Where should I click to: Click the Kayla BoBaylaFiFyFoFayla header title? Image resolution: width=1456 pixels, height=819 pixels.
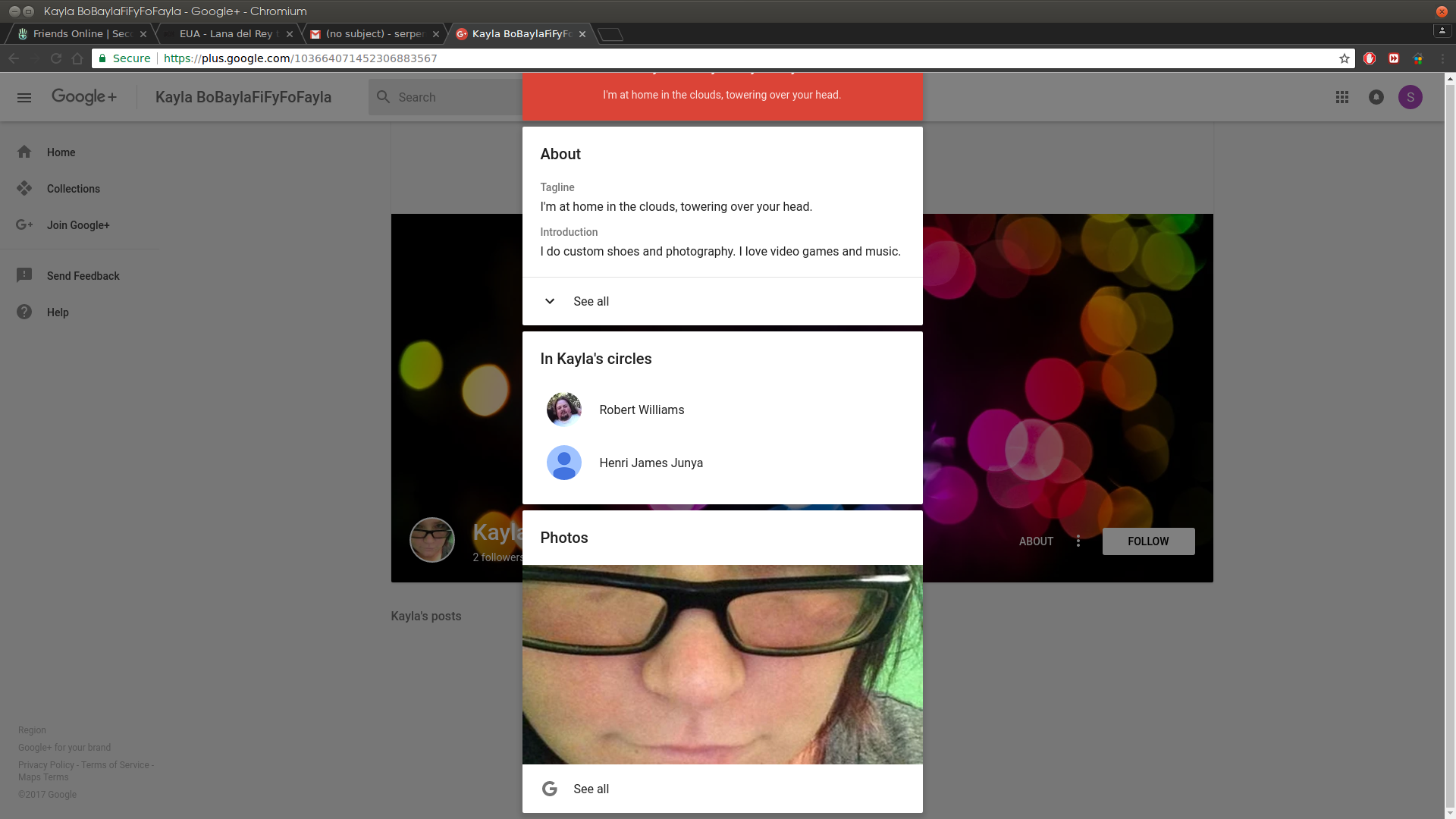(243, 97)
